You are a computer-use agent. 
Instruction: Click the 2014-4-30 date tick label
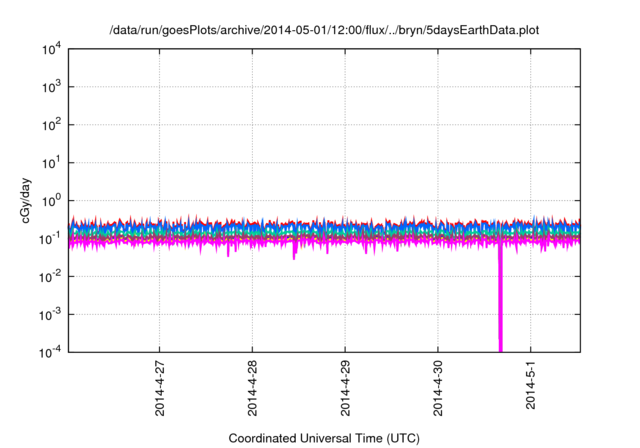438,388
